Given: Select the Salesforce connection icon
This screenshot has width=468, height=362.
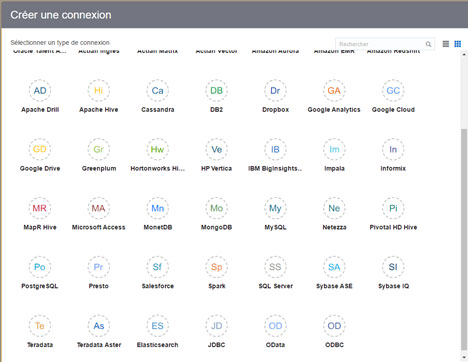Looking at the screenshot, I should click(158, 267).
